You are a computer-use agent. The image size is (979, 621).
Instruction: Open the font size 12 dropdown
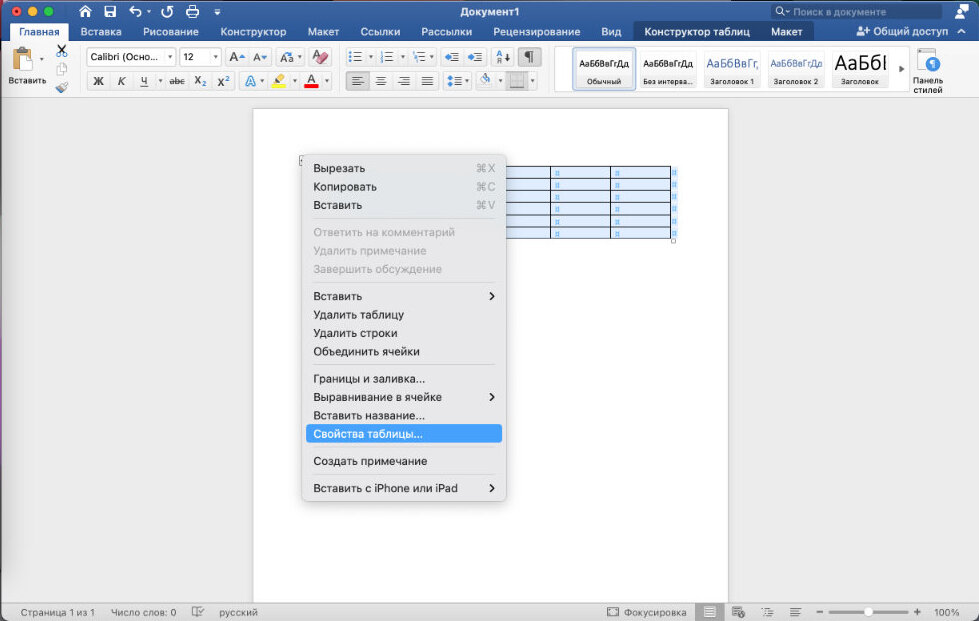200,57
